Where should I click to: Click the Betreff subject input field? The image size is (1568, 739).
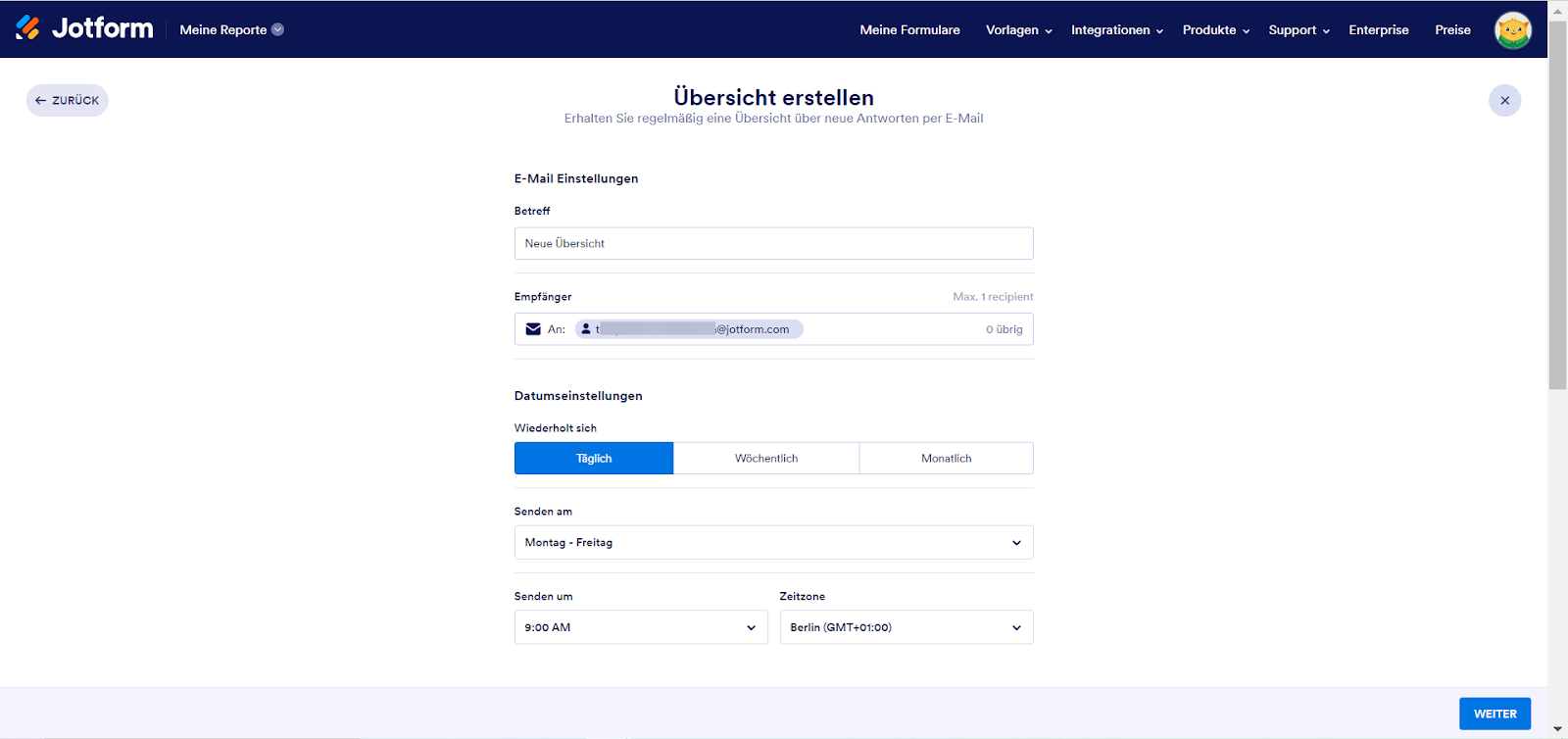point(773,244)
